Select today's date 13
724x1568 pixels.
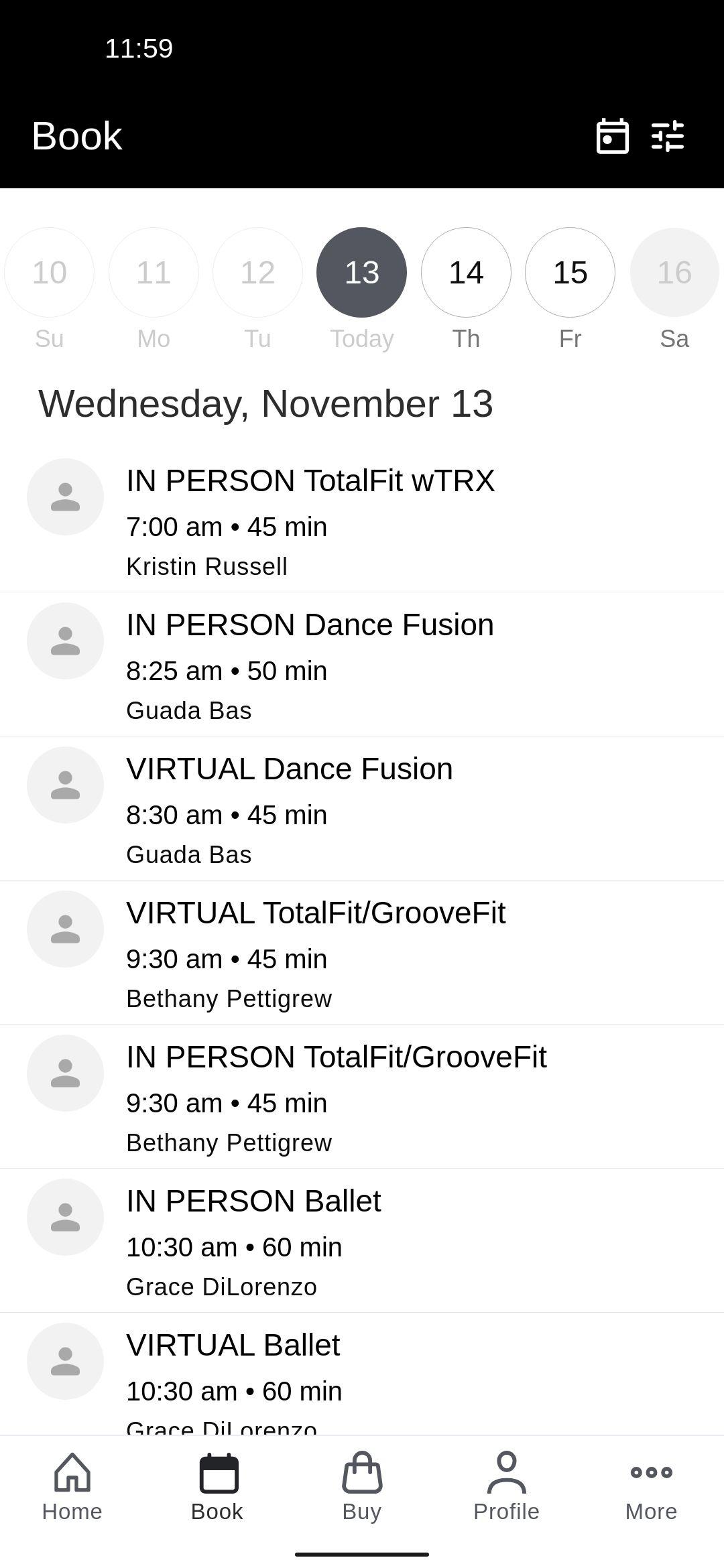361,272
